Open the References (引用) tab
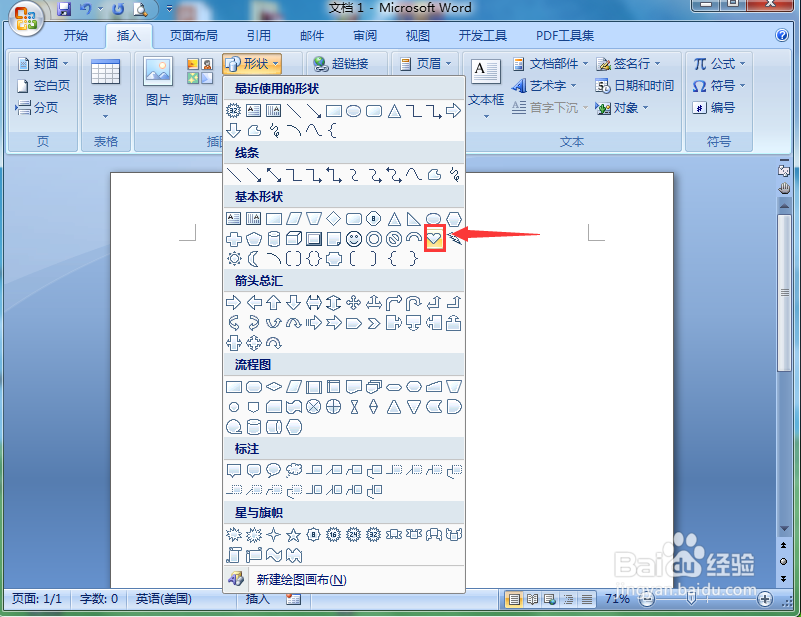This screenshot has width=801, height=617. (258, 35)
